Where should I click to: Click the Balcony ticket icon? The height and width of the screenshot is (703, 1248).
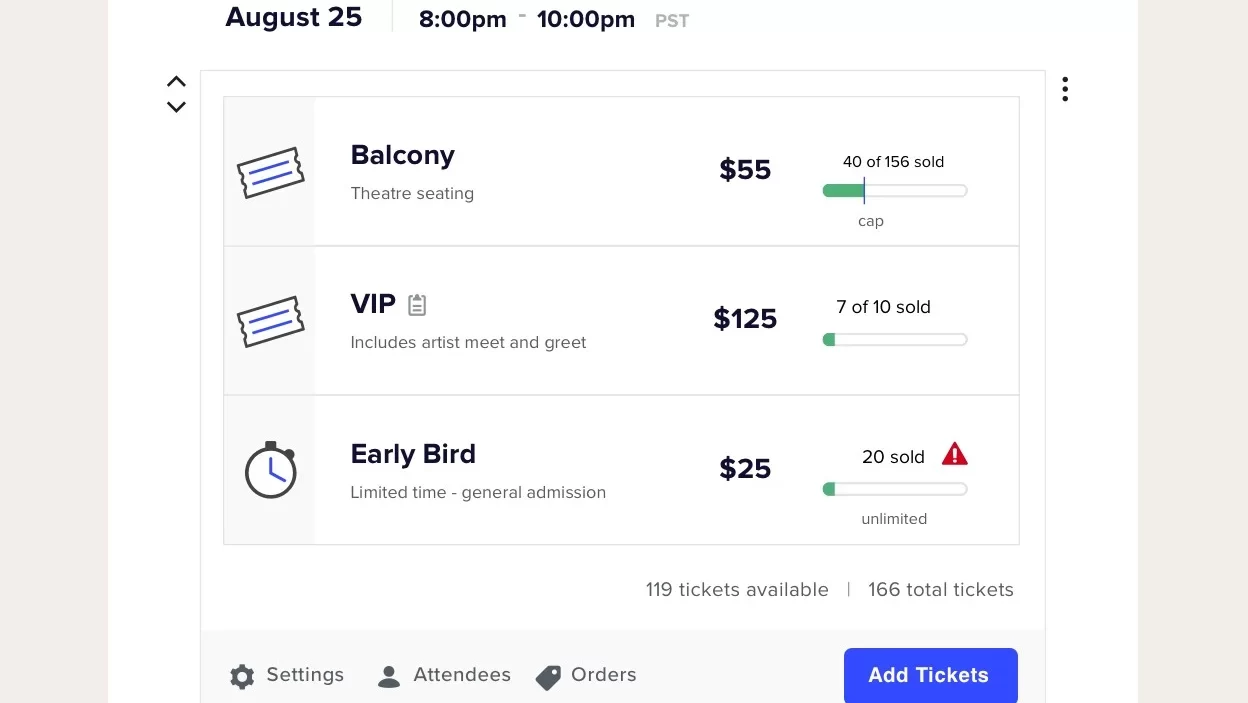coord(270,172)
